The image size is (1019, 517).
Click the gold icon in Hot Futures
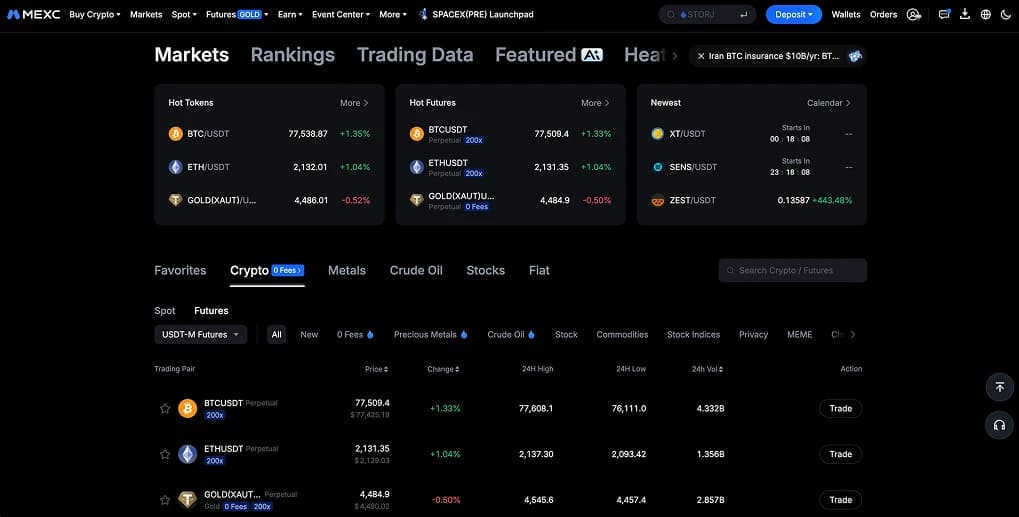pyautogui.click(x=417, y=200)
